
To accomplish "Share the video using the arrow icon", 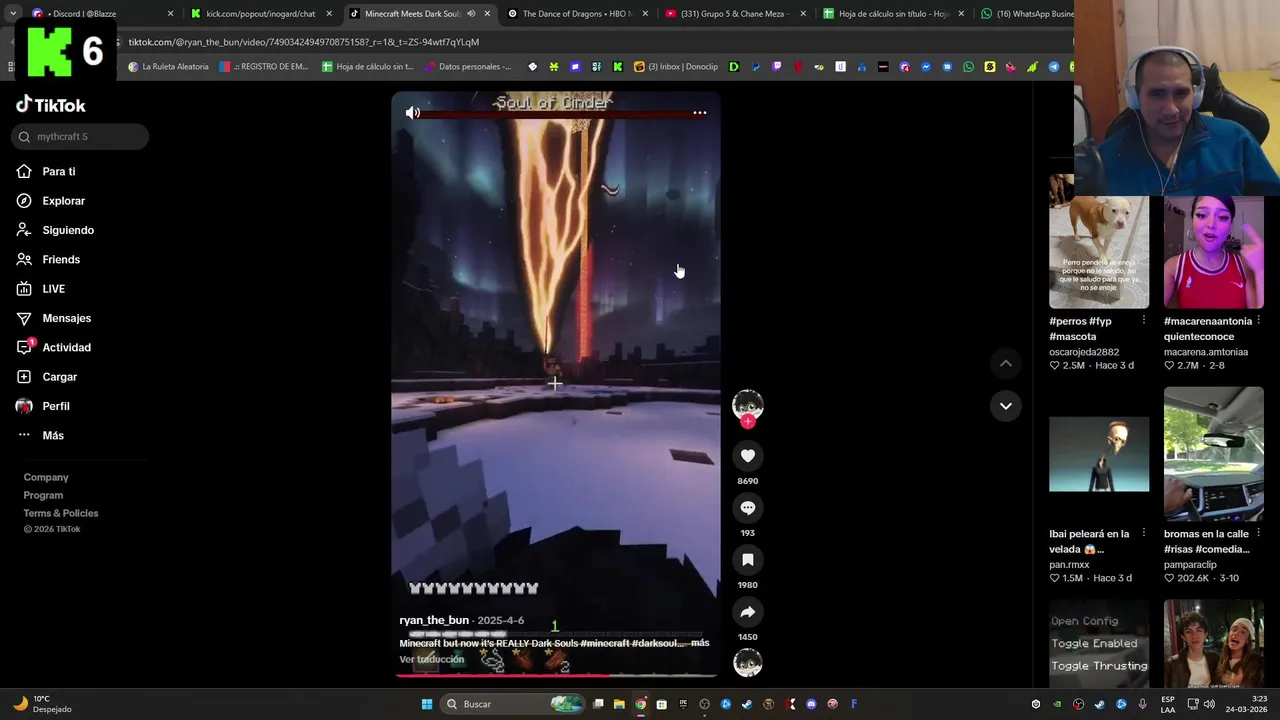I will [747, 612].
